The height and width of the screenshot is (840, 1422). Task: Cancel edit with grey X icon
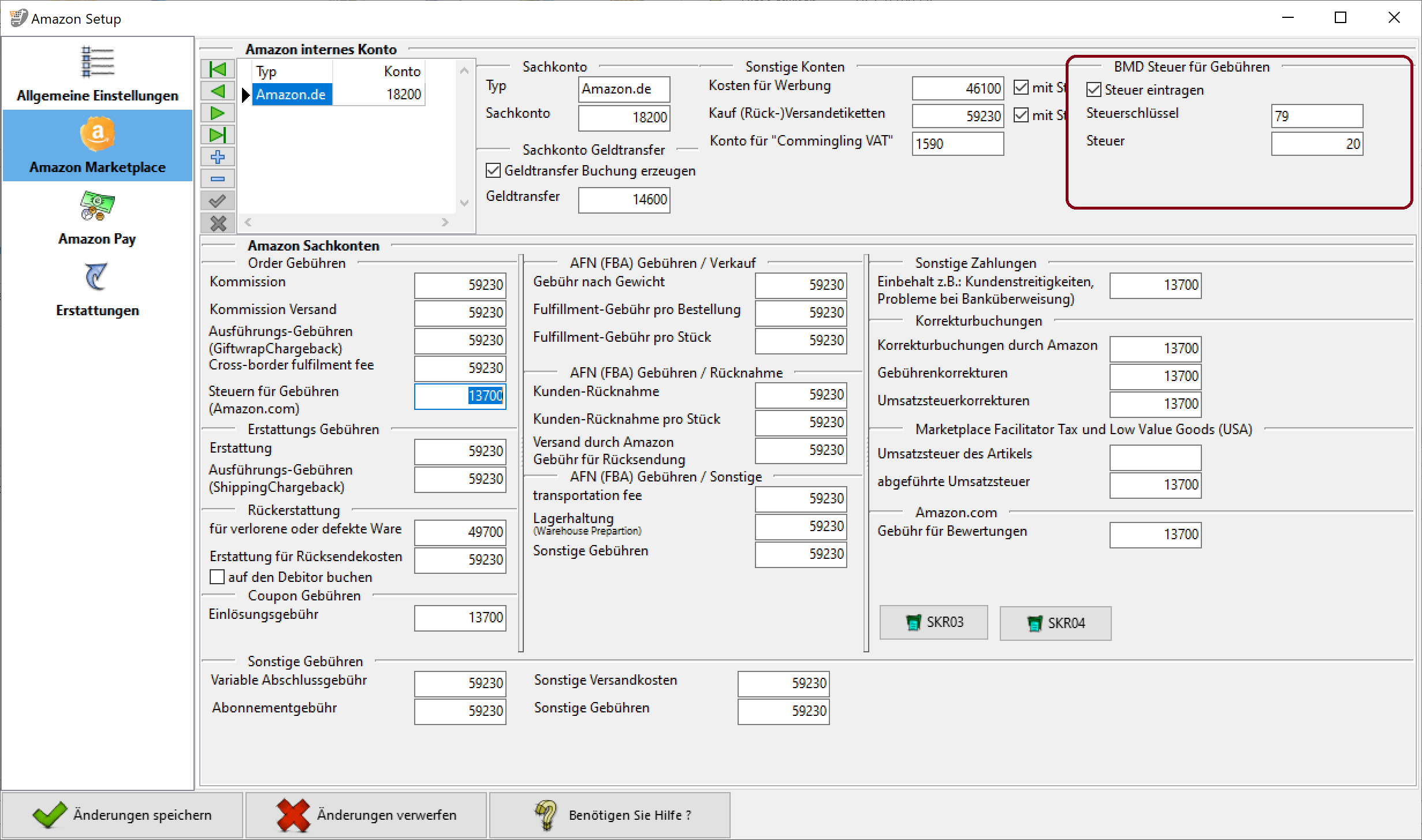218,223
